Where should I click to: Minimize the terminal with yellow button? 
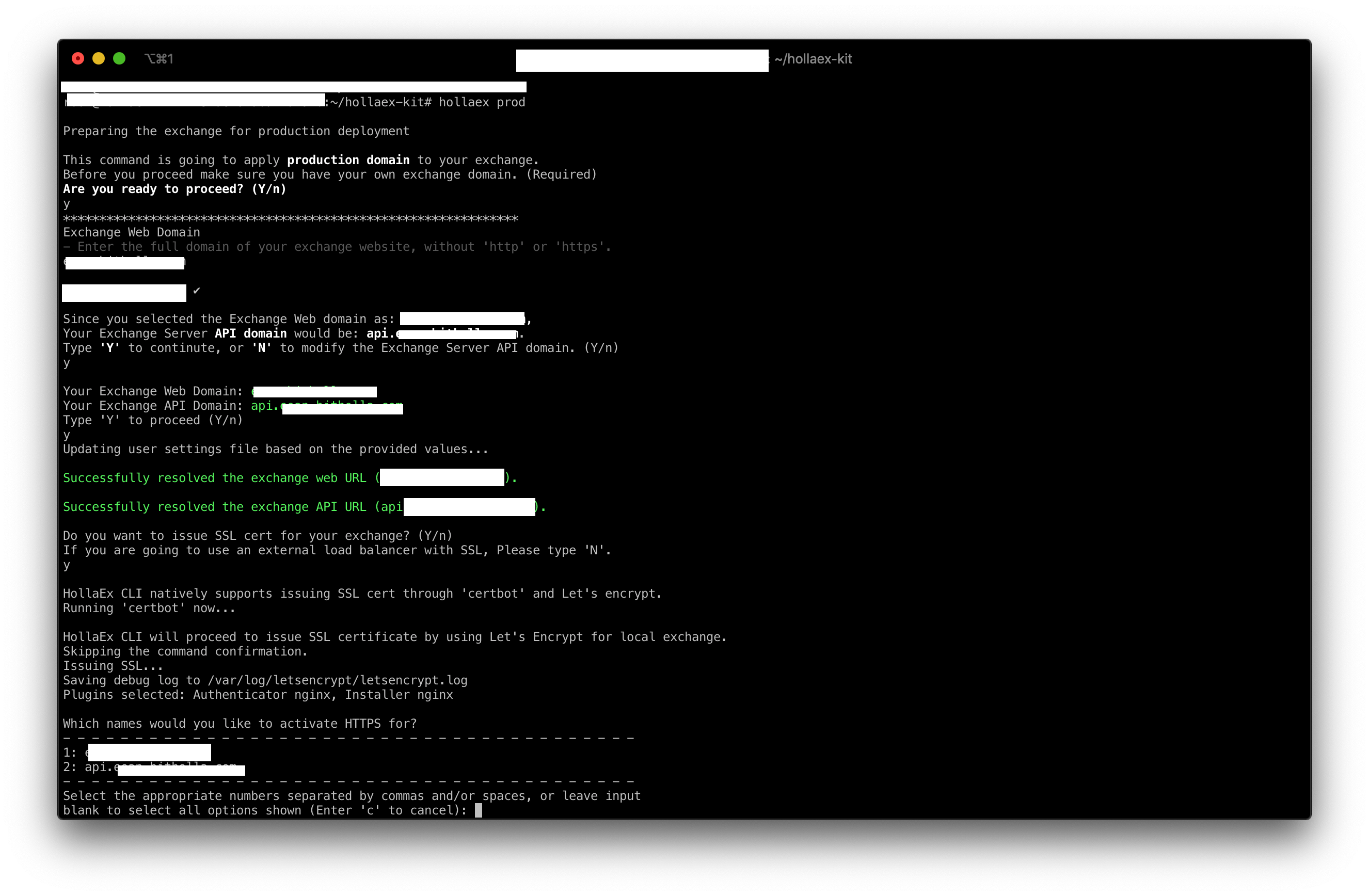point(99,59)
